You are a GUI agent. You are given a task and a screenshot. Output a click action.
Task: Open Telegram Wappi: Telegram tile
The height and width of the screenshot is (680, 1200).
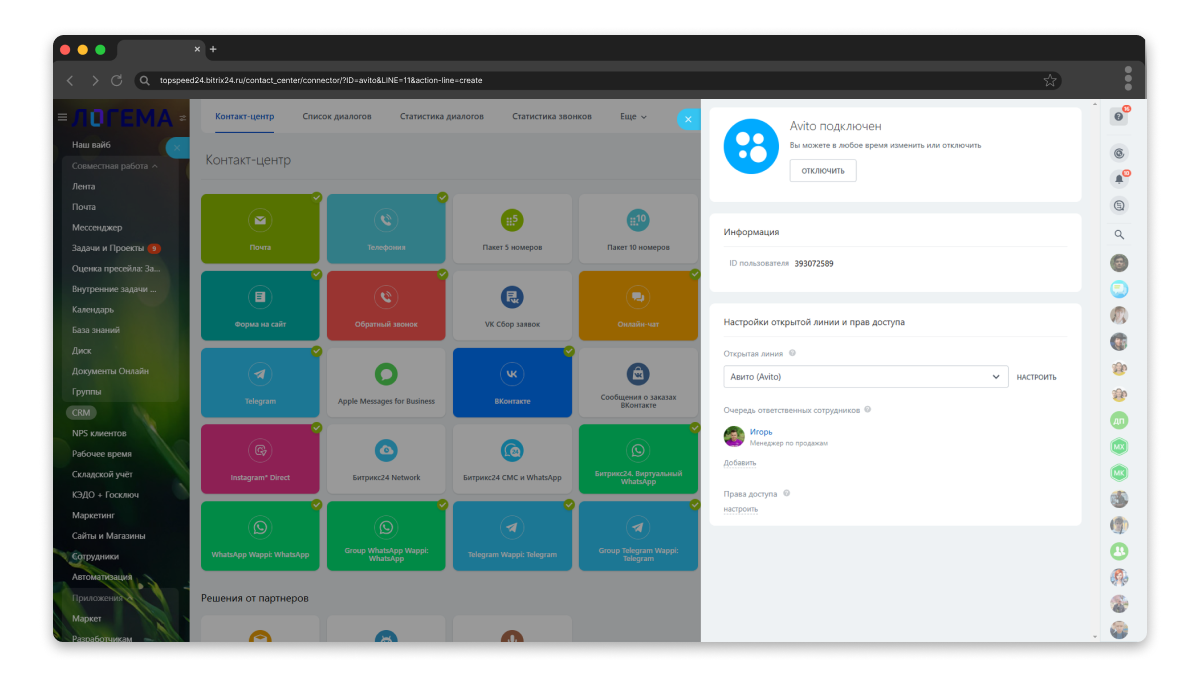pyautogui.click(x=512, y=537)
